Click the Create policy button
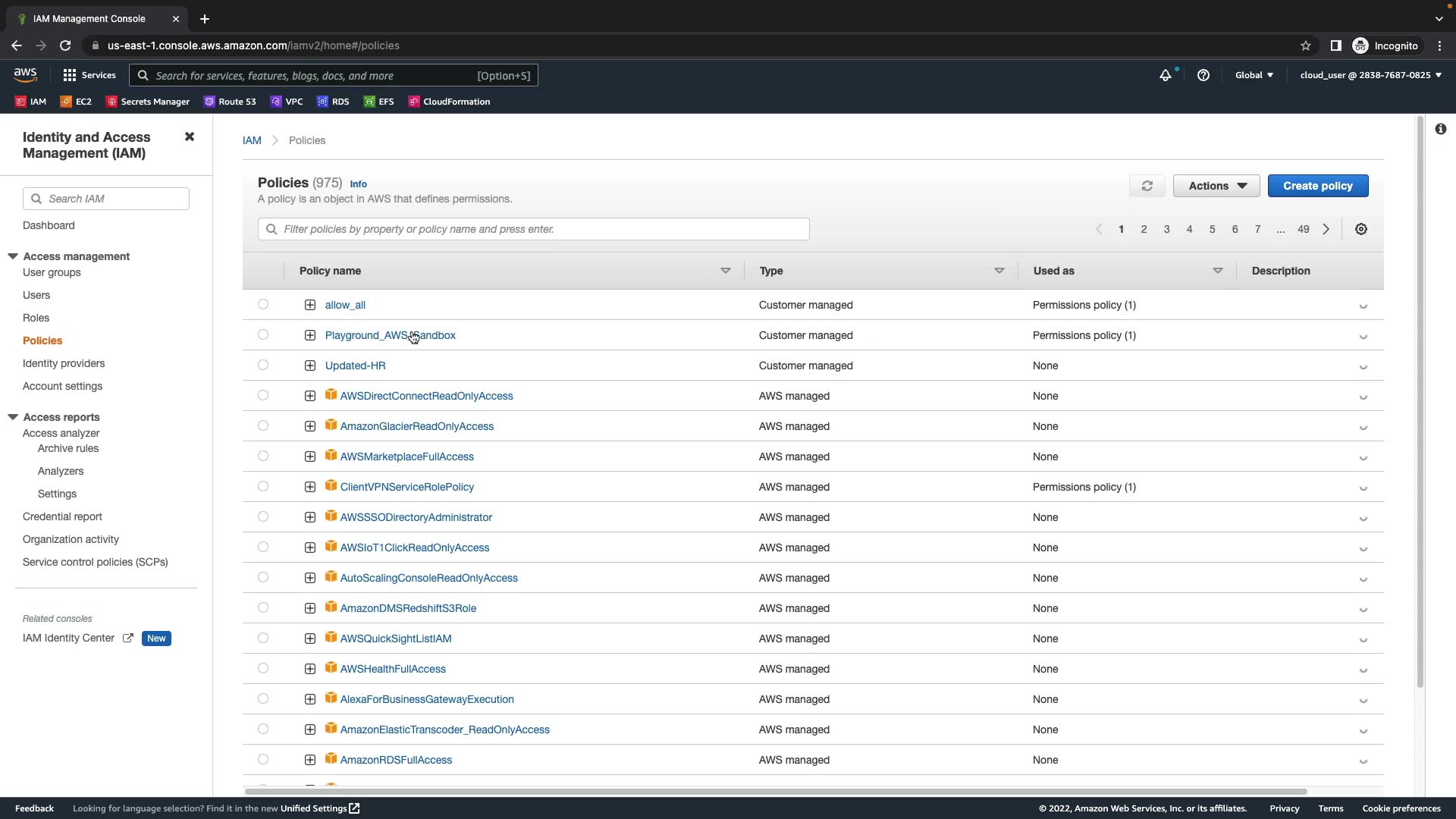Screen dimensions: 1456x819 (x=1317, y=186)
